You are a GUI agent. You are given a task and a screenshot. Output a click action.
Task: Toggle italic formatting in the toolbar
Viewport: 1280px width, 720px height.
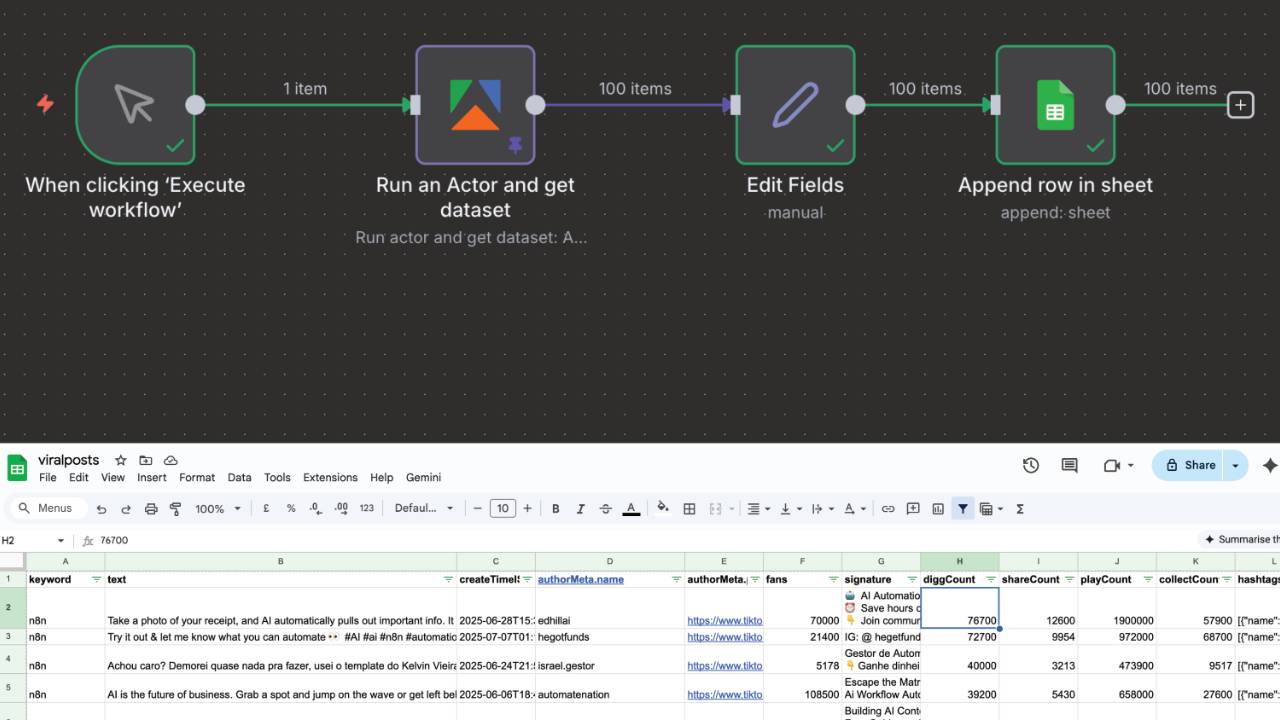580,509
